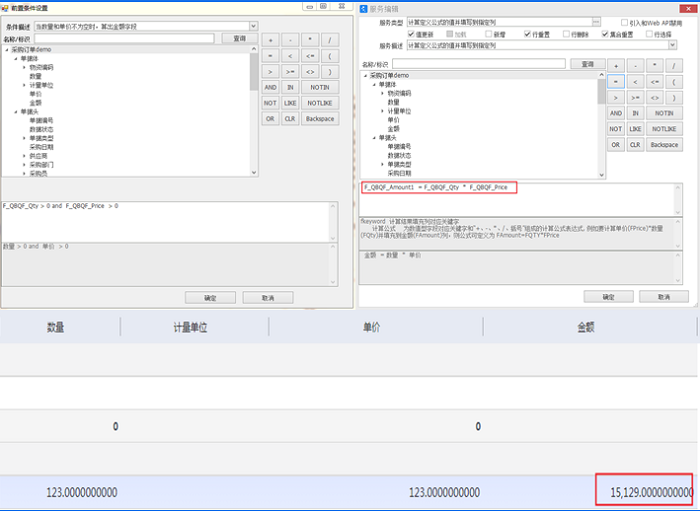
Task: Click the 15,129.0000000000 amount cell
Action: point(644,490)
